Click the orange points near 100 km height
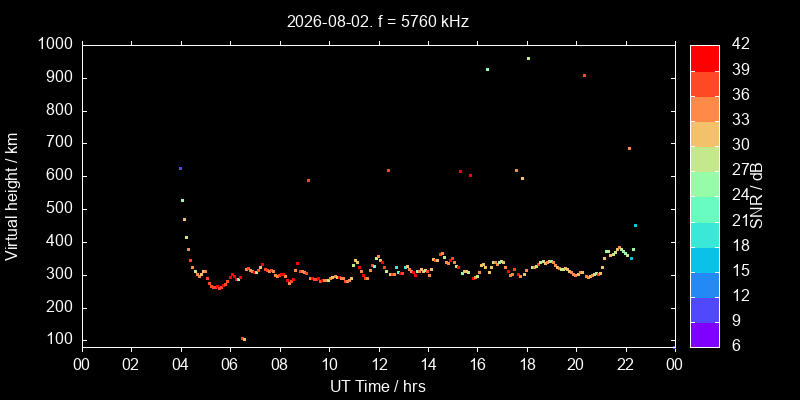This screenshot has height=400, width=800. (x=243, y=339)
